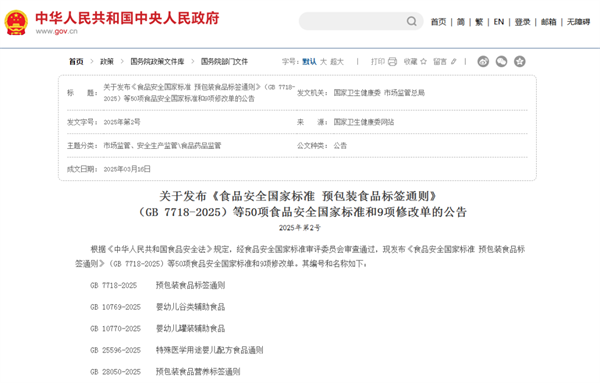600x383 pixels.
Task: Click the star icon beside 收藏
Action: coord(423,61)
